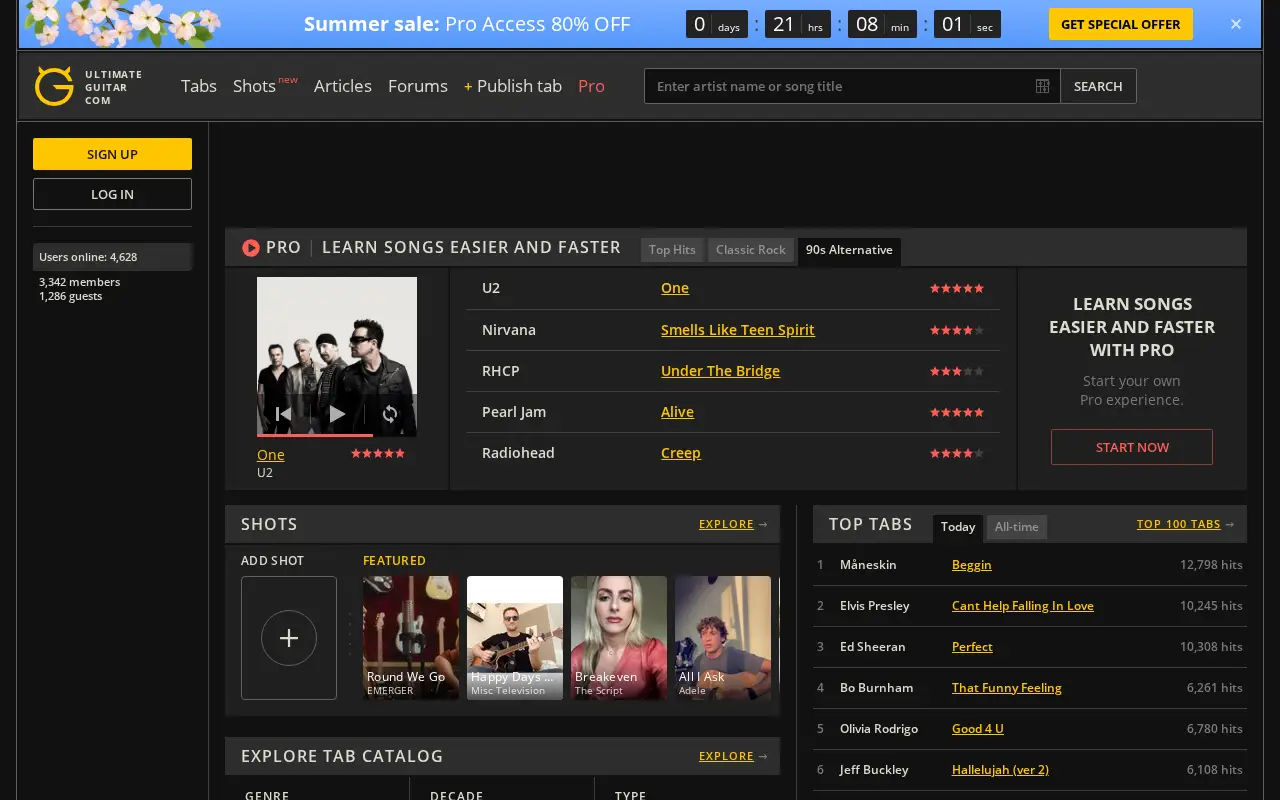Screen dimensions: 1280x800
Task: Open the Round We Go shot
Action: coord(411,638)
